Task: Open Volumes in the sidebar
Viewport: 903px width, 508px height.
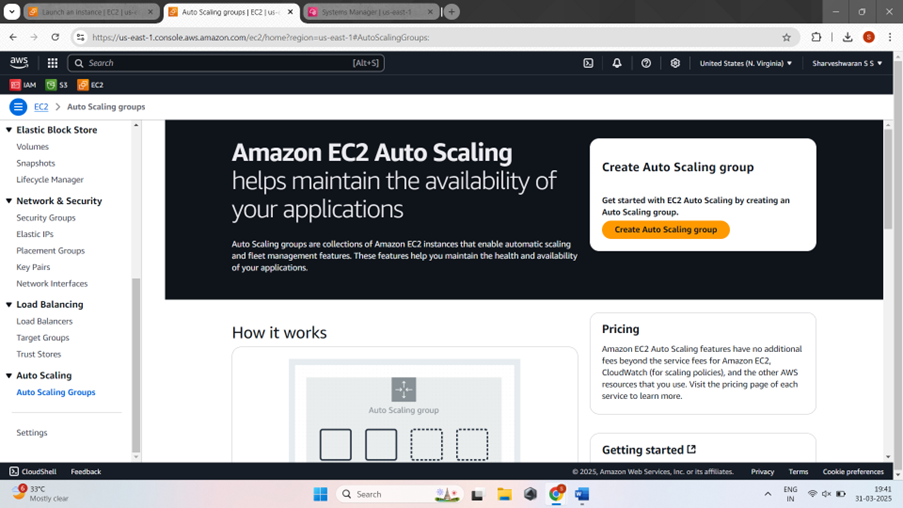Action: point(32,147)
